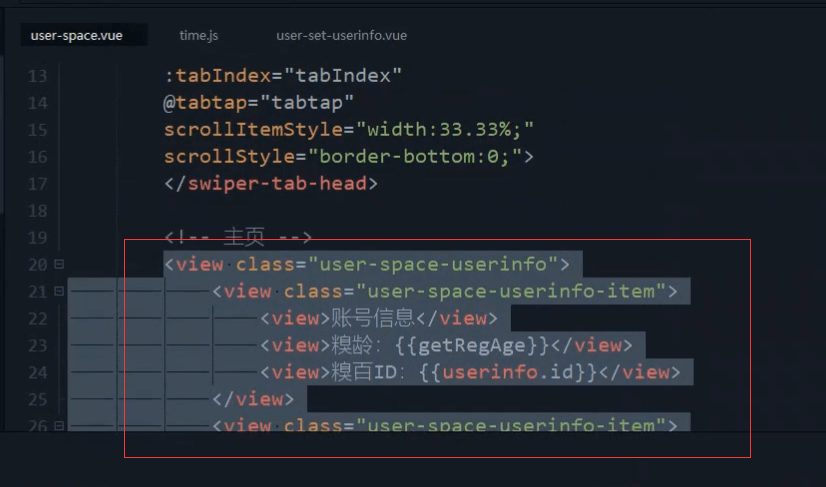Click "user-space-userinfo-item" class value on line 21
Image resolution: width=826 pixels, height=487 pixels.
pos(511,291)
